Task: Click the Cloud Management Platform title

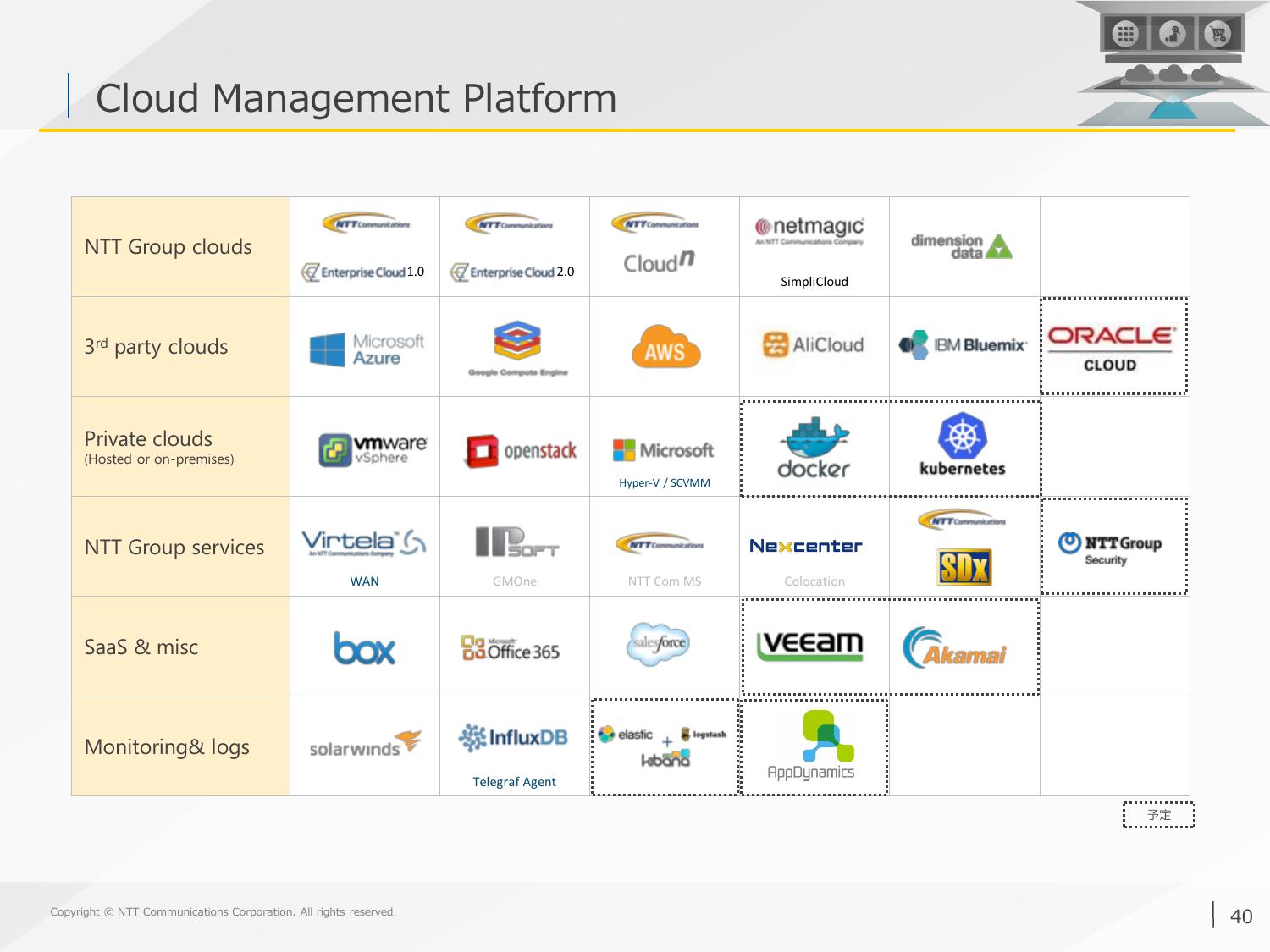Action: tap(356, 97)
